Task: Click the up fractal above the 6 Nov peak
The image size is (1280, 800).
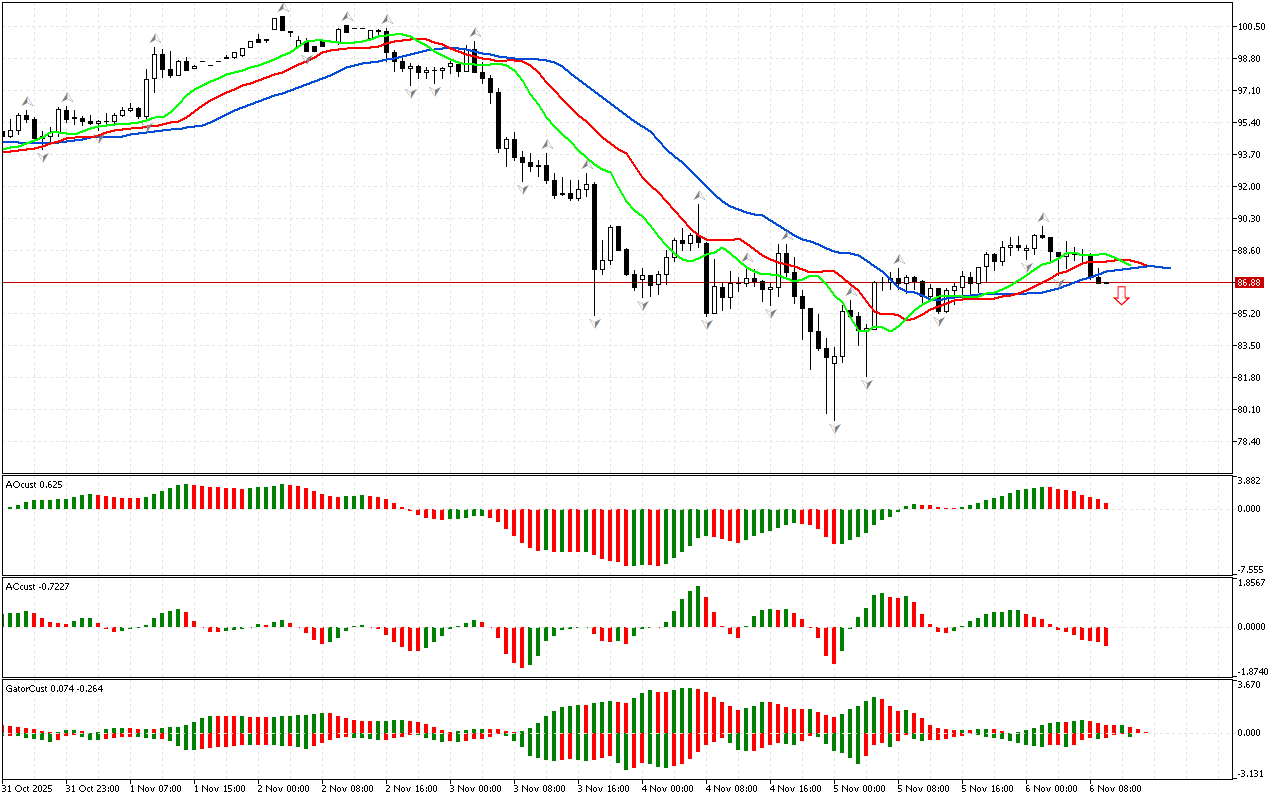Action: pyautogui.click(x=1042, y=216)
